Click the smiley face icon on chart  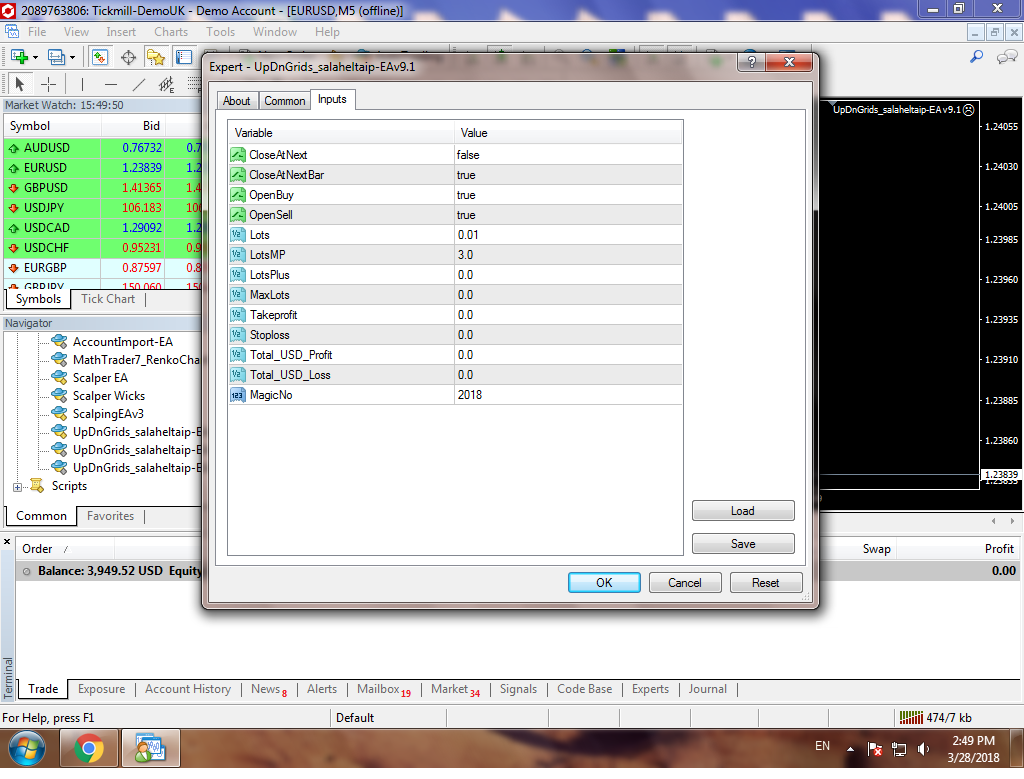[969, 110]
